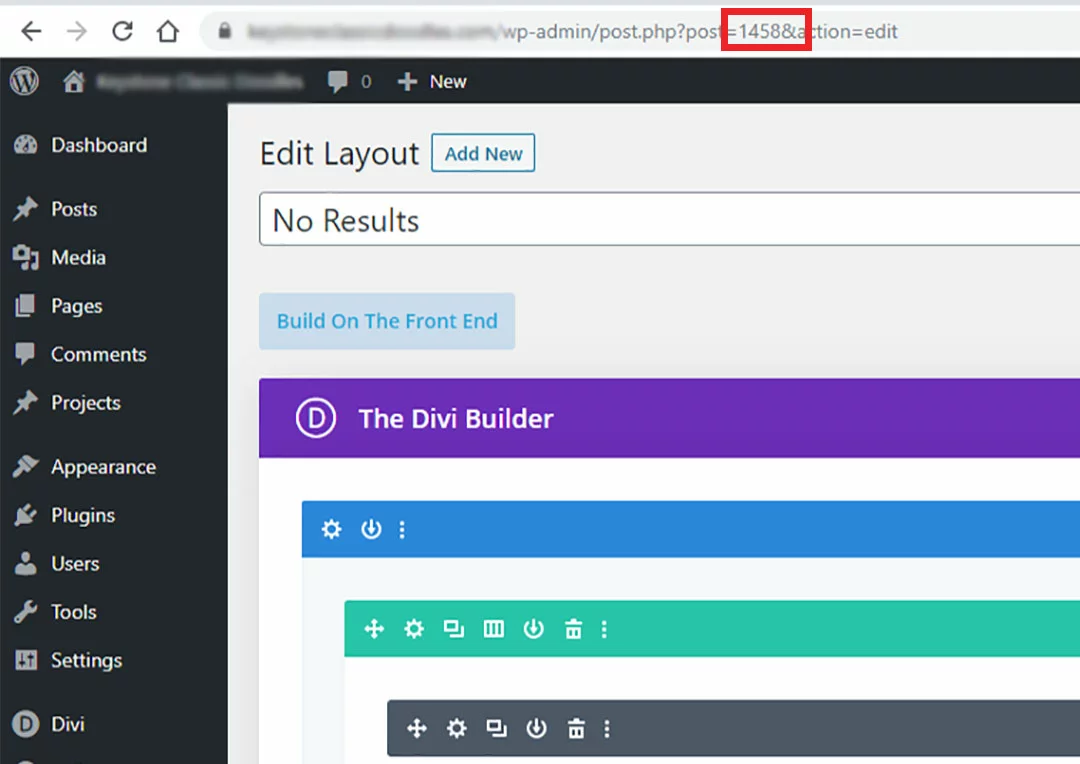1080x764 pixels.
Task: Toggle blue section power icon
Action: tap(371, 529)
